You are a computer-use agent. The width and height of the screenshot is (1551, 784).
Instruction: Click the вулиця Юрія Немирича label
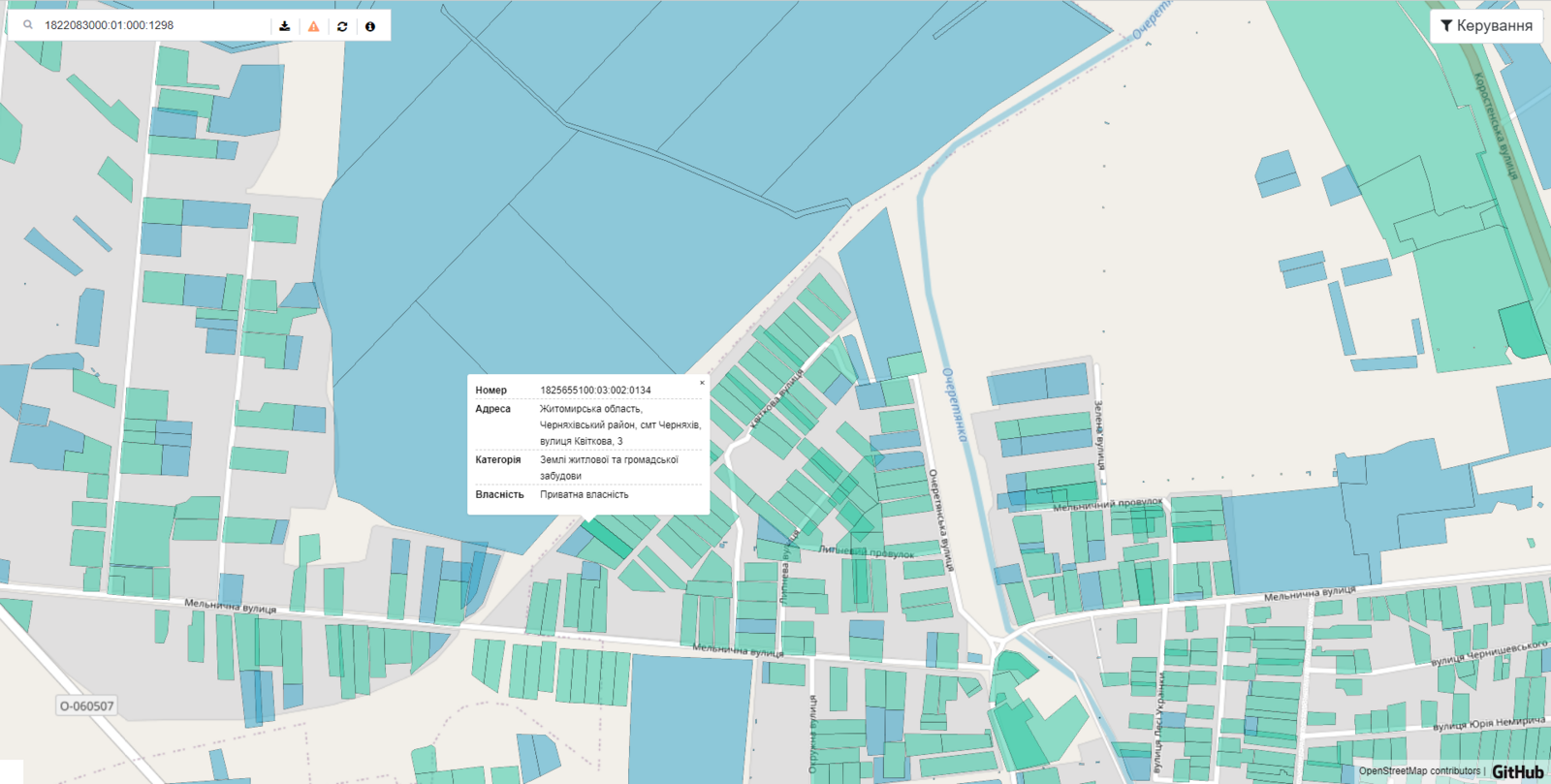(1488, 723)
